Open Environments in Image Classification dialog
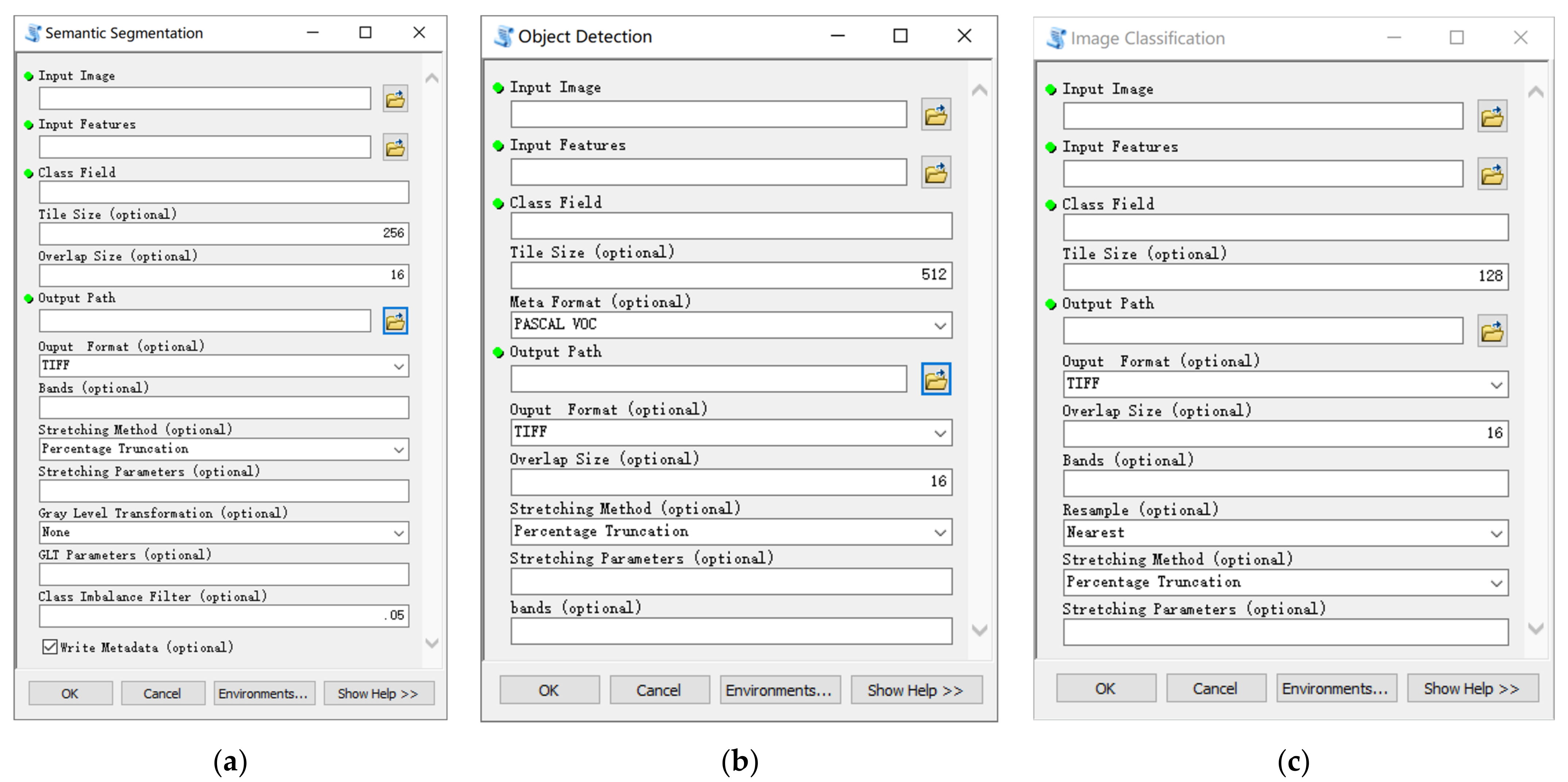 [1335, 689]
